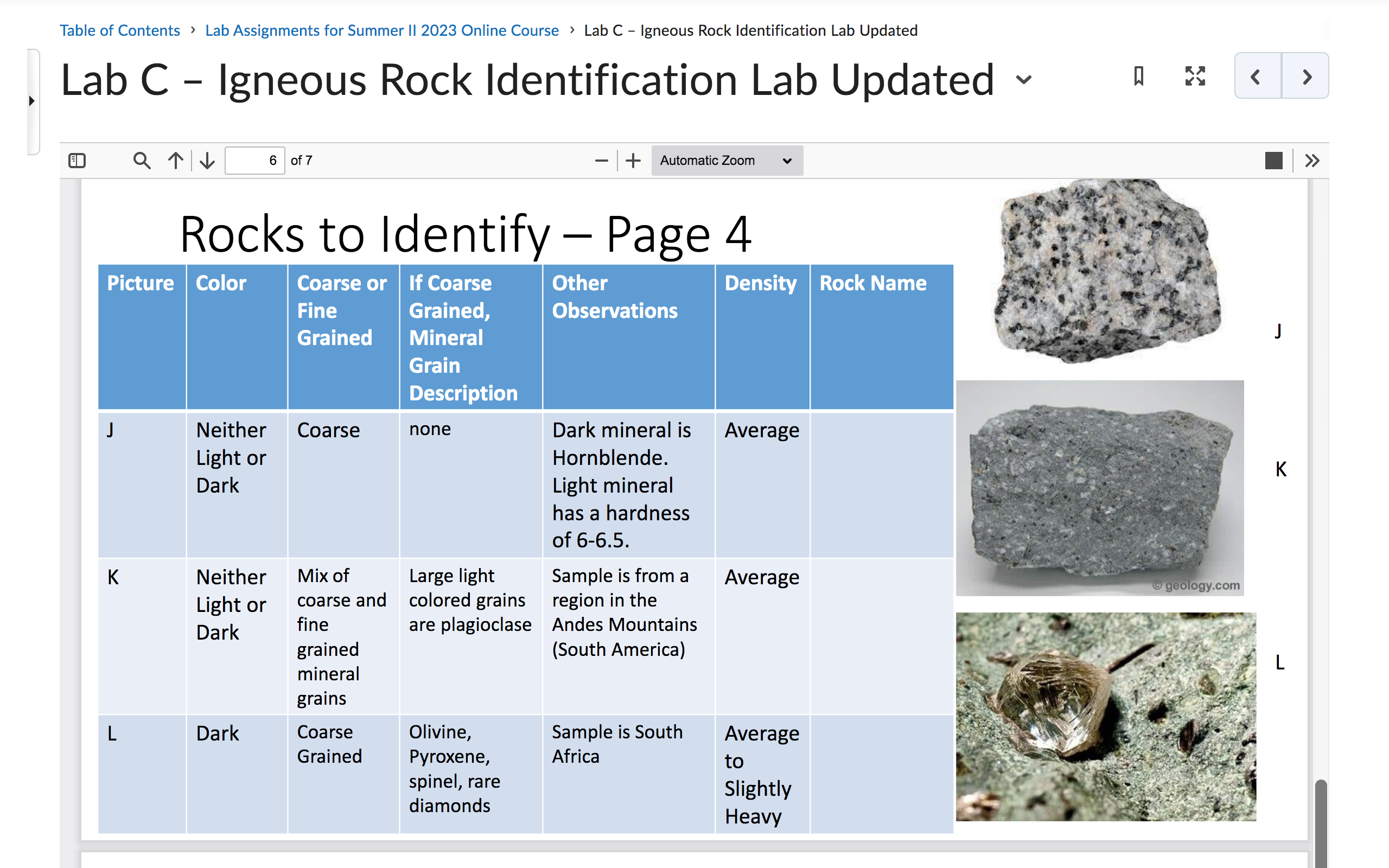Image resolution: width=1389 pixels, height=868 pixels.
Task: Open the search within document tool
Action: pyautogui.click(x=142, y=161)
